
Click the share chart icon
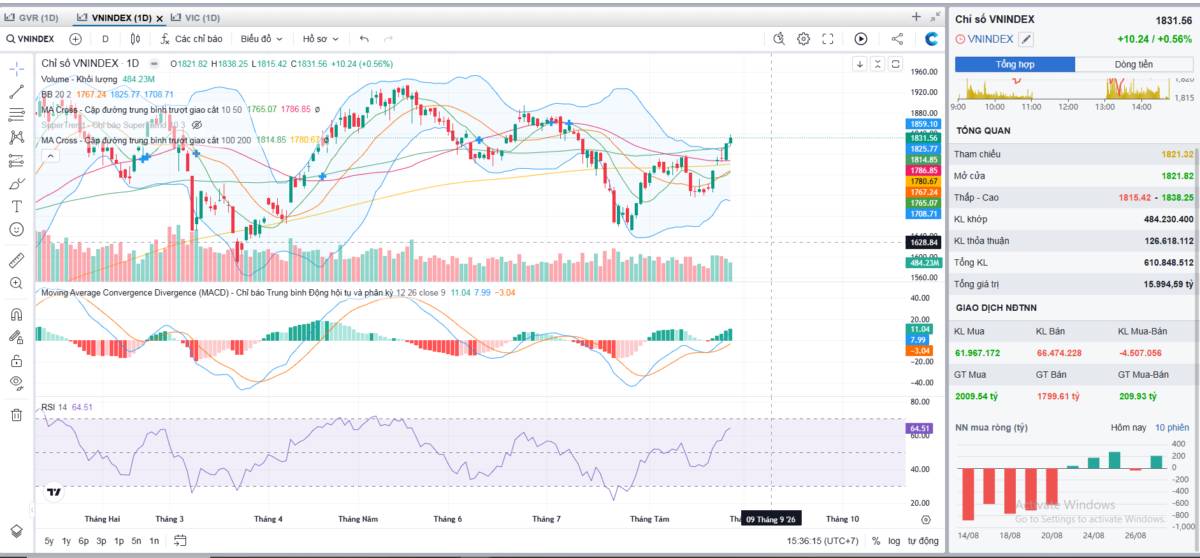897,39
